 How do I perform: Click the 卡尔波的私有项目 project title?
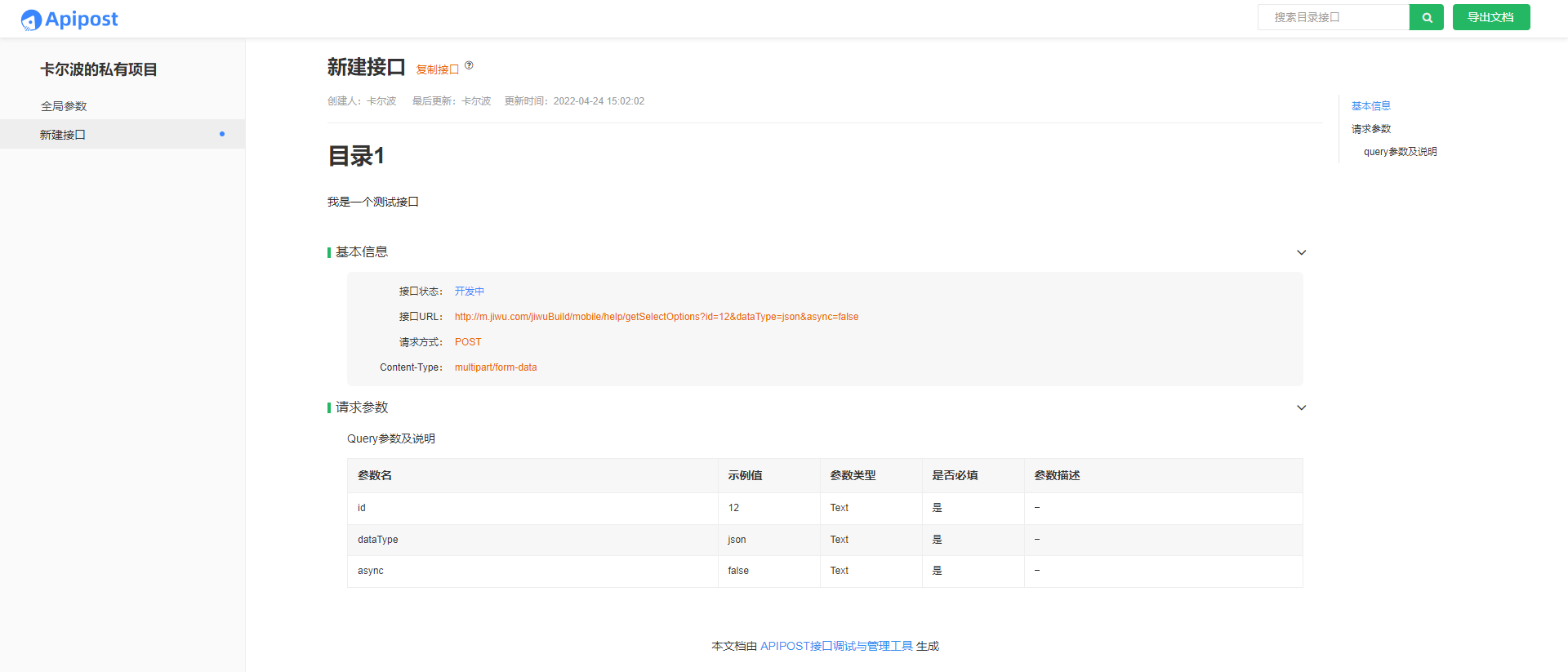[x=99, y=69]
